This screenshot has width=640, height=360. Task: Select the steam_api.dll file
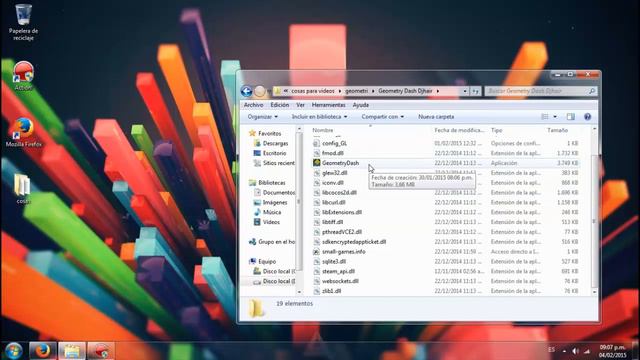(338, 271)
